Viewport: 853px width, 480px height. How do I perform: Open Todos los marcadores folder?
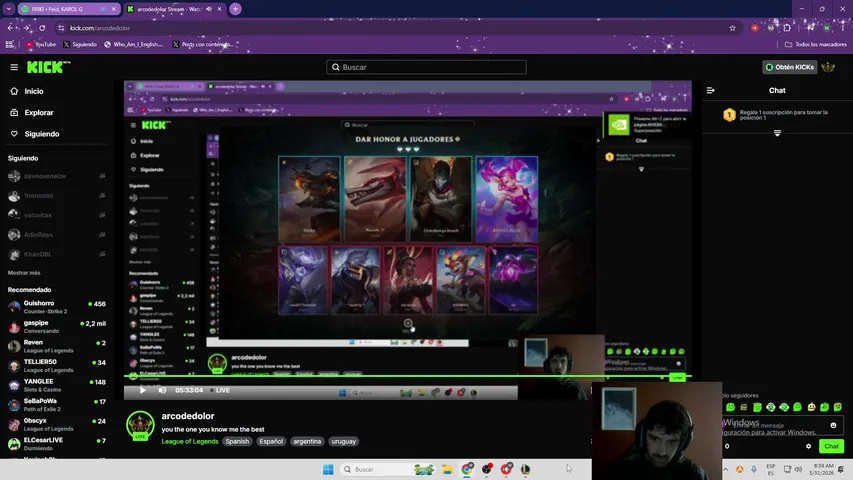815,45
